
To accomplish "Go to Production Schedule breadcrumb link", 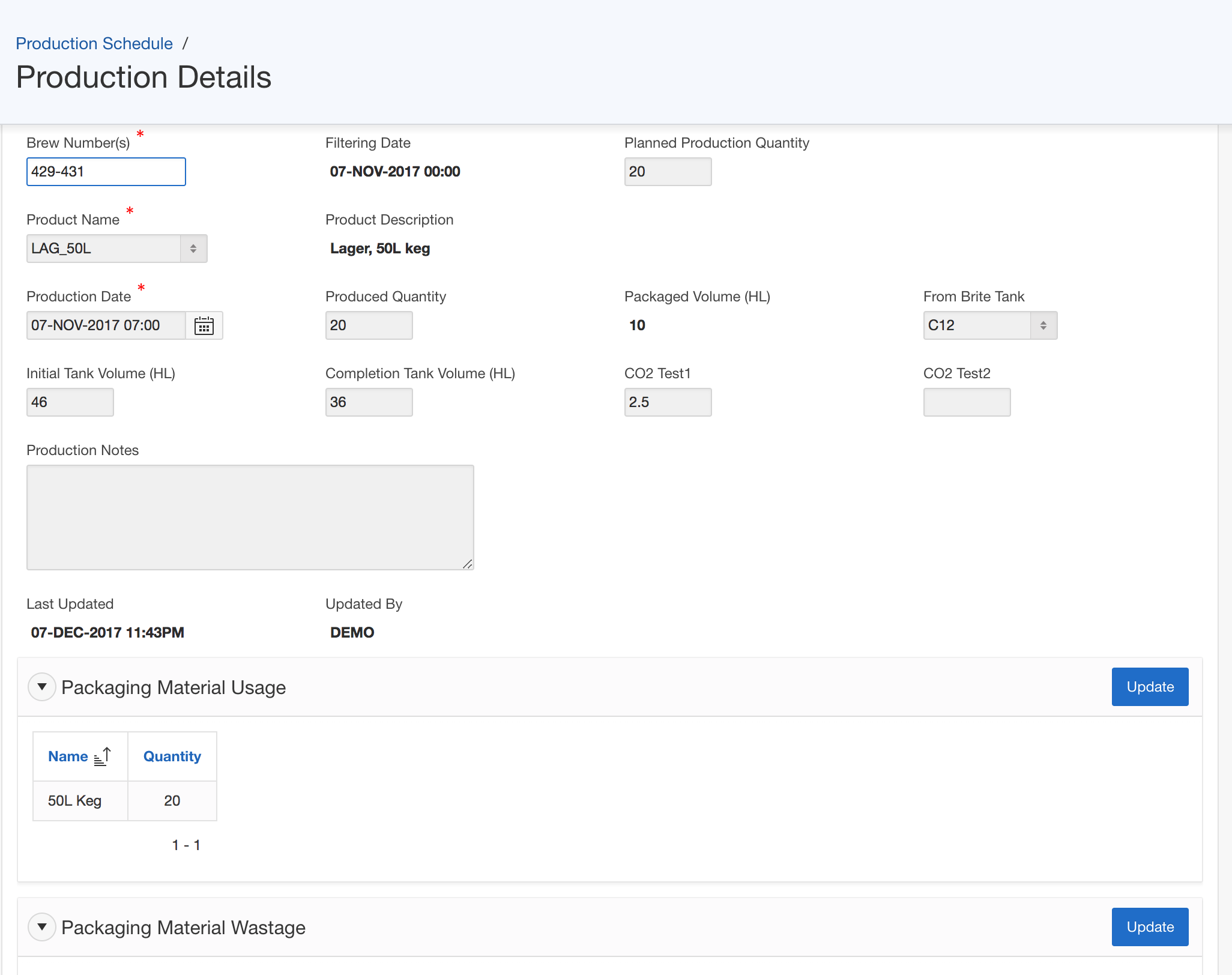I will click(94, 44).
